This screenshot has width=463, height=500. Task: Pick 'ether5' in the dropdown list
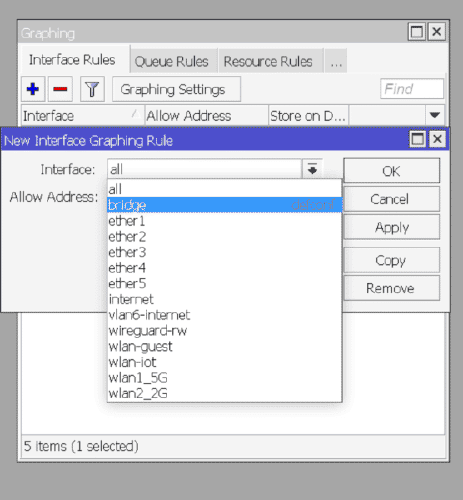pyautogui.click(x=224, y=283)
